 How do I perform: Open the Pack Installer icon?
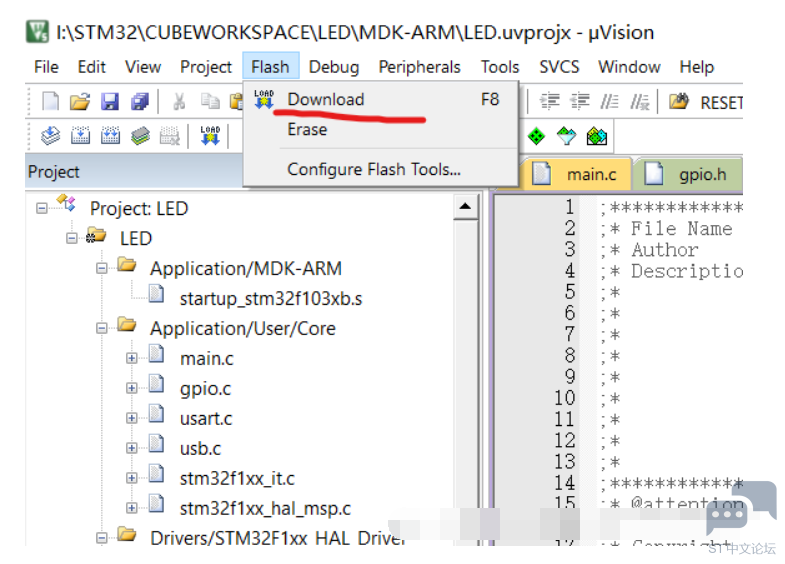596,136
